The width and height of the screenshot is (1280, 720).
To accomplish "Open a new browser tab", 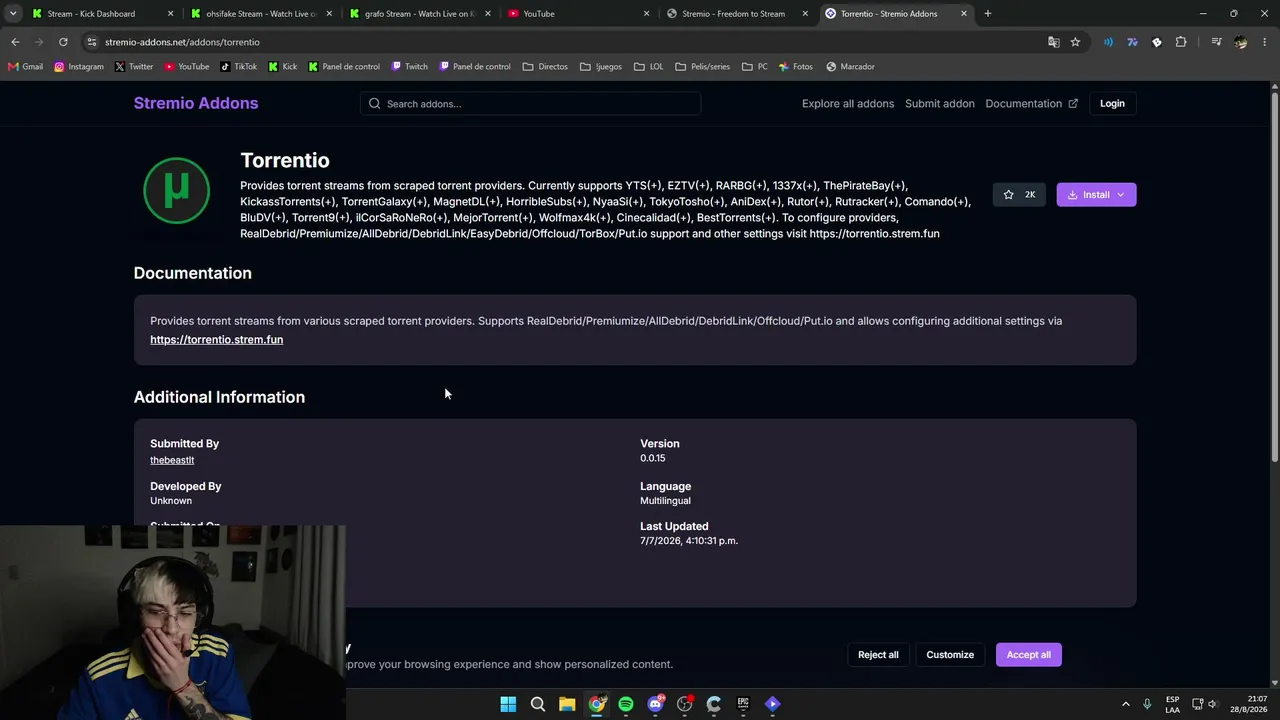I will 987,14.
